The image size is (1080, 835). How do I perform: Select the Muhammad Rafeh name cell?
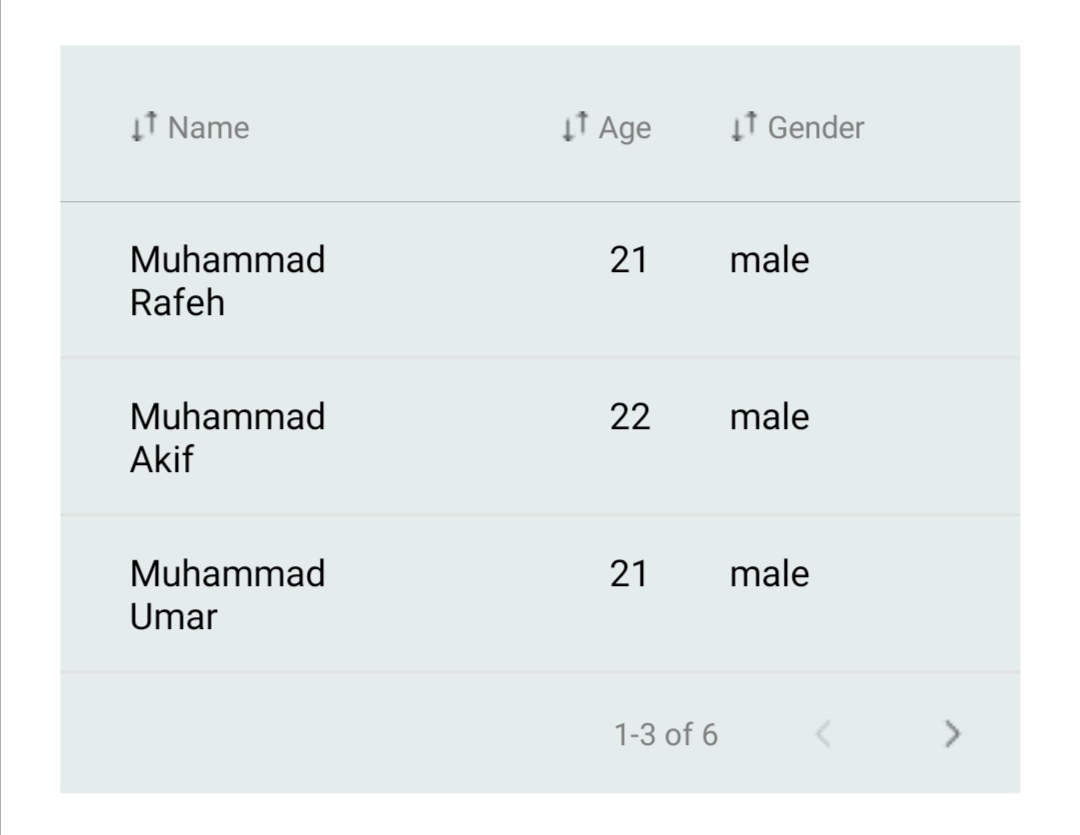[228, 281]
